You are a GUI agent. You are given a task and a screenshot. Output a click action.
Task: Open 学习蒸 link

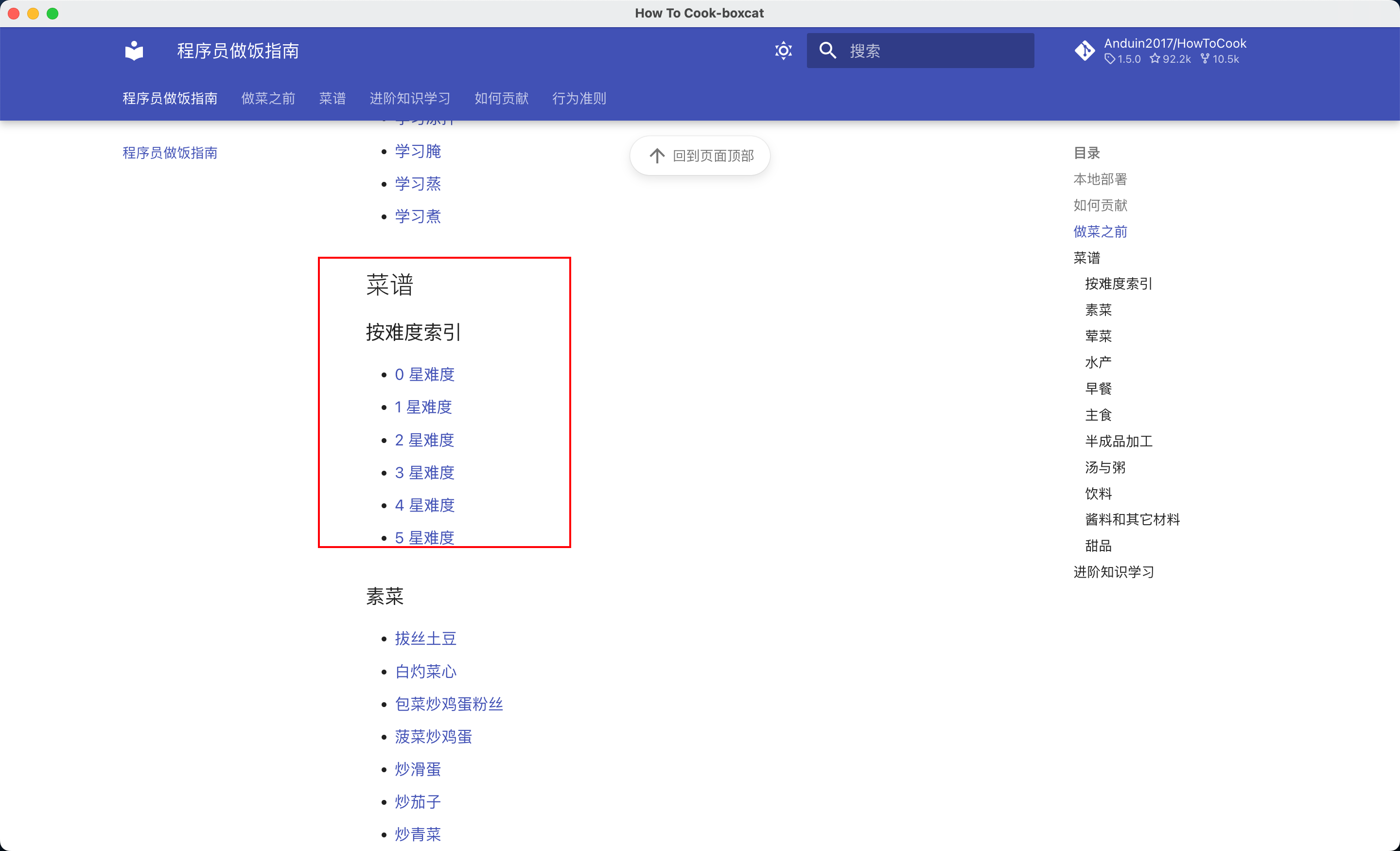point(418,184)
